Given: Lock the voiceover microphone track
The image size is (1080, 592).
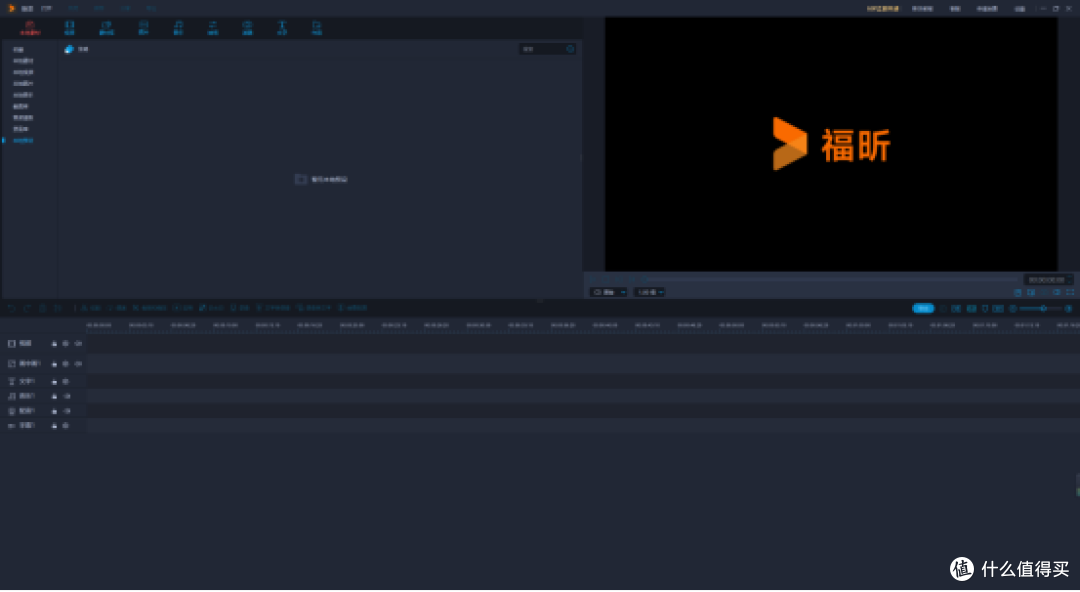Looking at the screenshot, I should click(54, 411).
